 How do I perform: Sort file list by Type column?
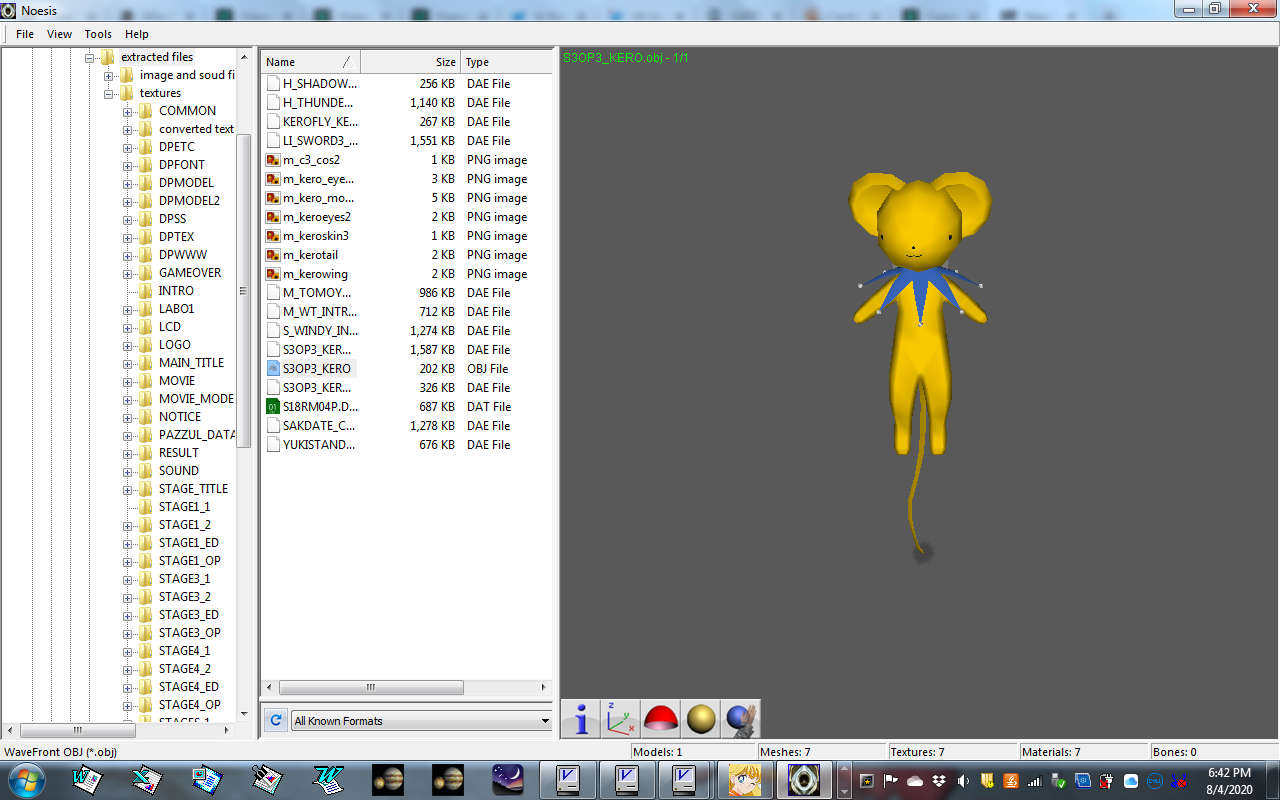(x=506, y=62)
